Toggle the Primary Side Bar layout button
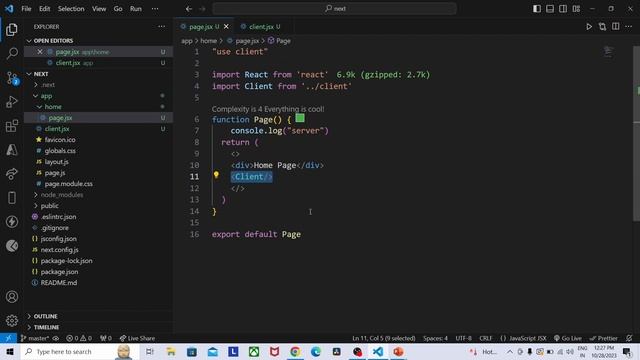 [537, 9]
